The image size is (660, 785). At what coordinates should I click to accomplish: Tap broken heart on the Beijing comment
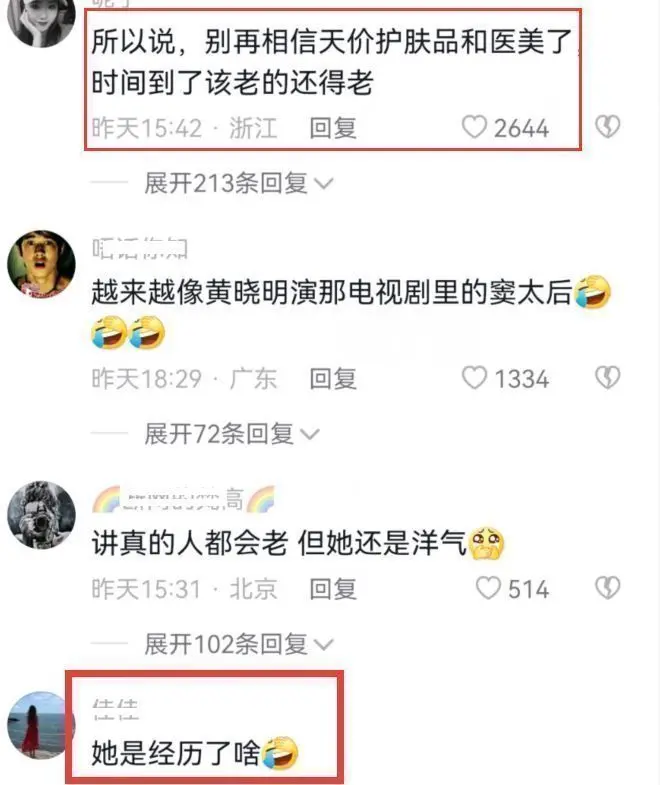(x=607, y=588)
